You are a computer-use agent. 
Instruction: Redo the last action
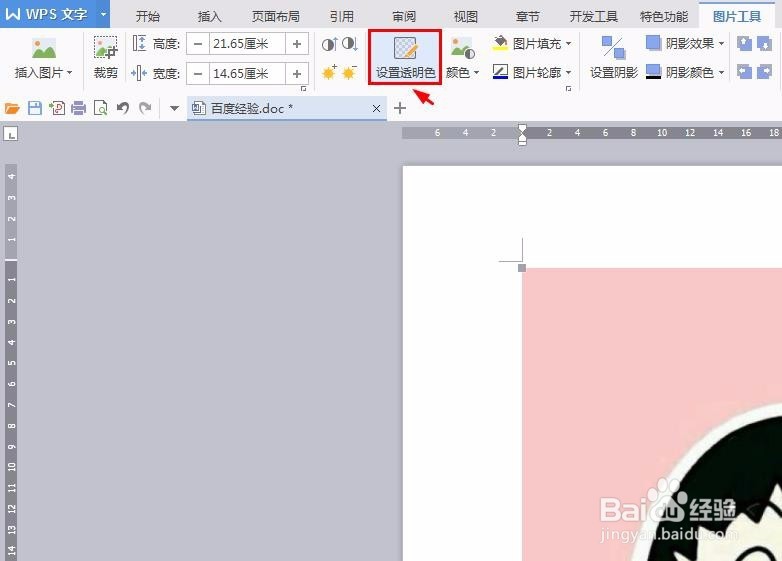pyautogui.click(x=145, y=108)
